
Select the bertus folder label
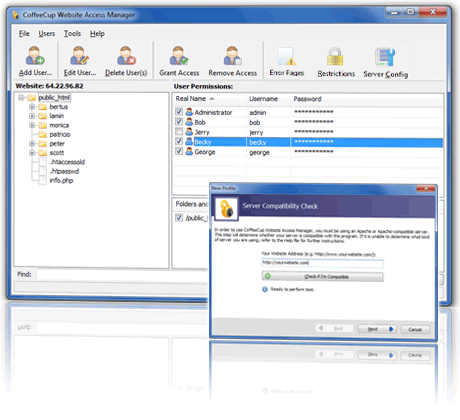[x=59, y=107]
